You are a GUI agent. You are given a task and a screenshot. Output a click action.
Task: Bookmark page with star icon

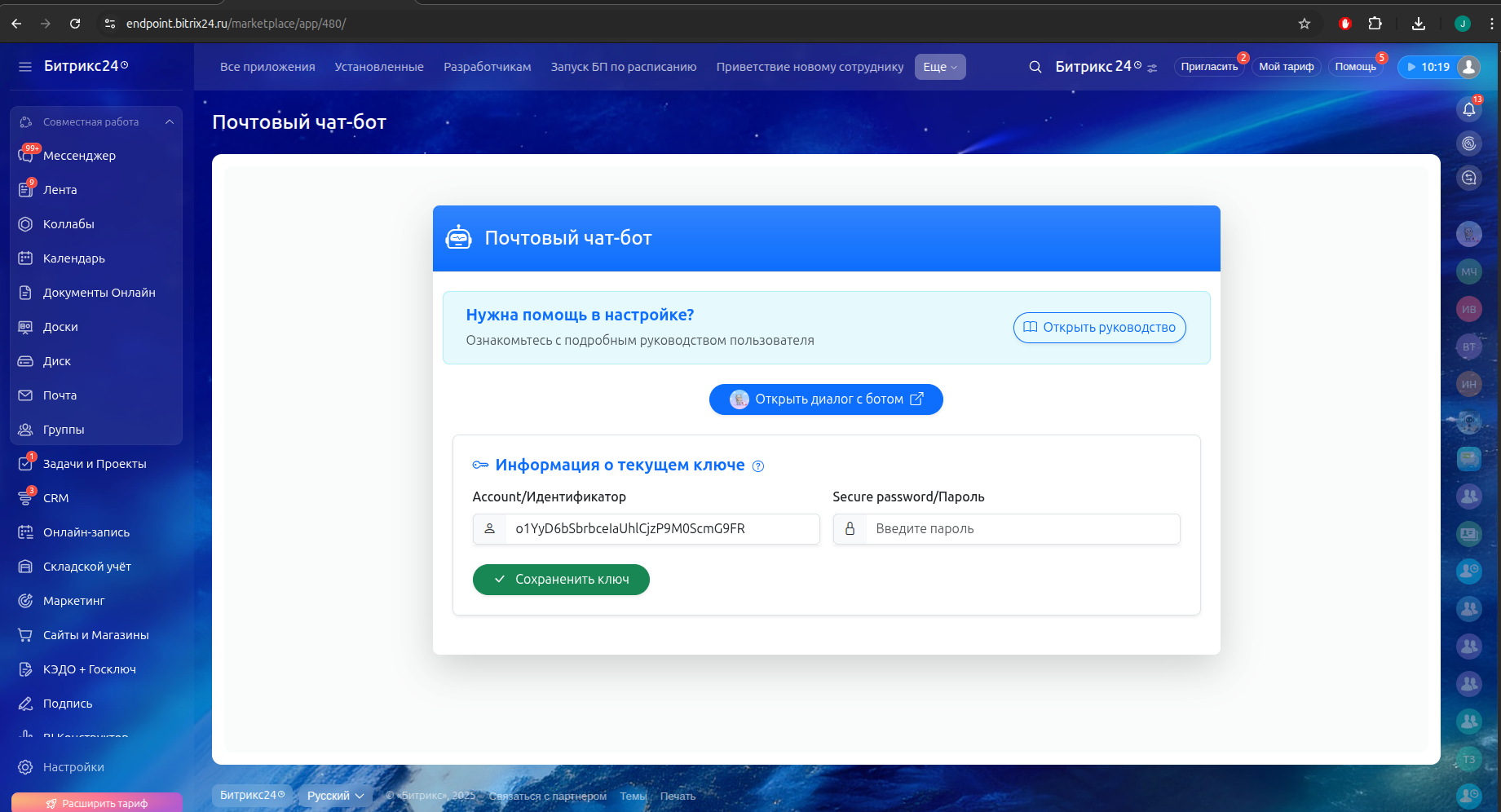[x=1305, y=24]
